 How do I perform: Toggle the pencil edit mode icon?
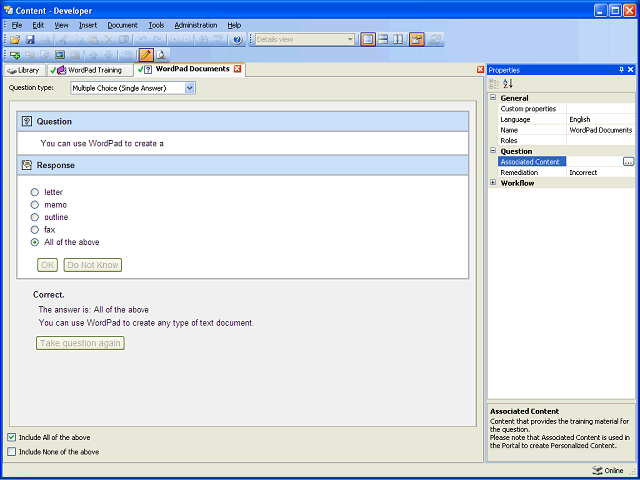(x=146, y=54)
